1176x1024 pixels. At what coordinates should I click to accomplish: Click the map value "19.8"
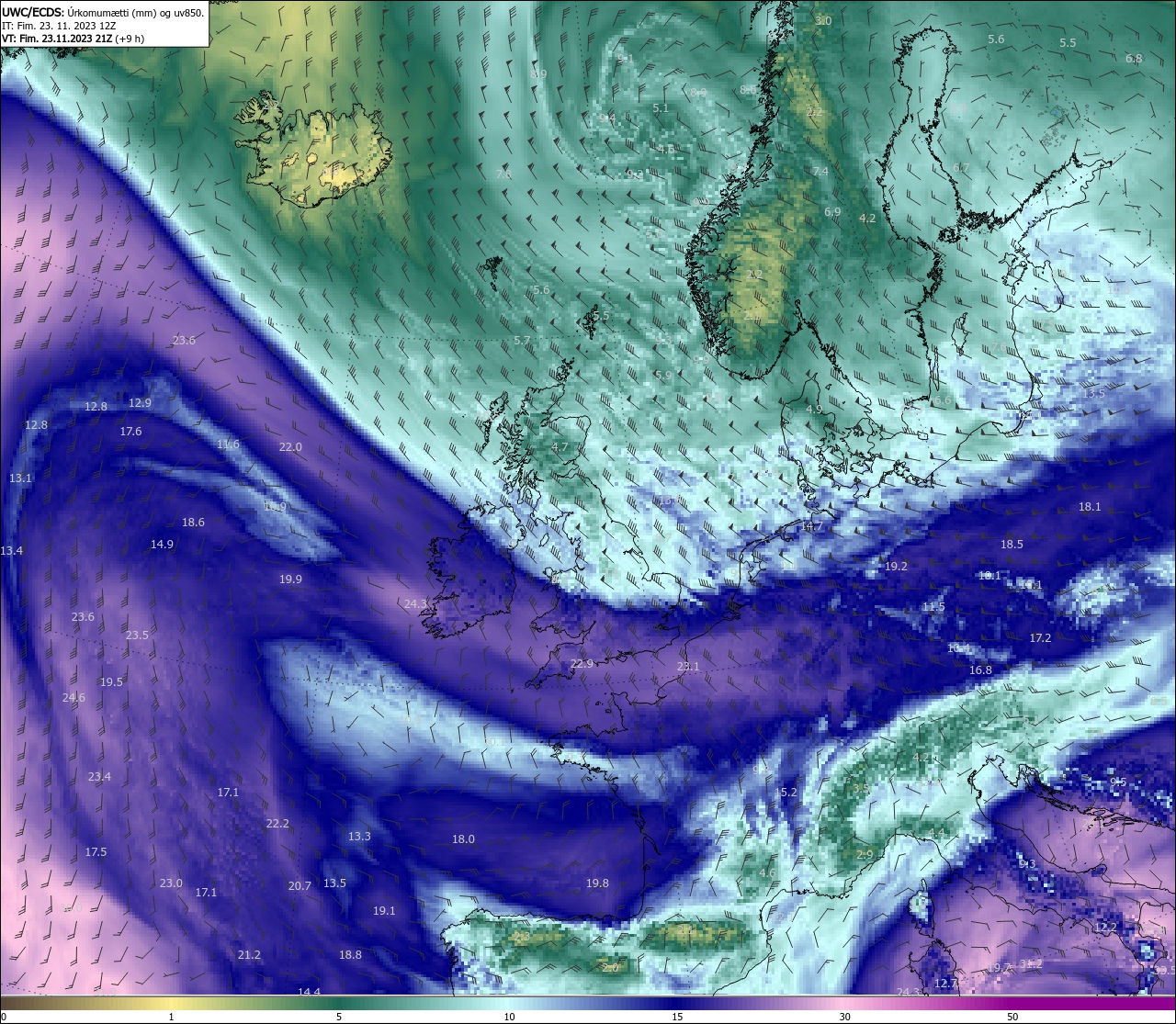[x=597, y=883]
